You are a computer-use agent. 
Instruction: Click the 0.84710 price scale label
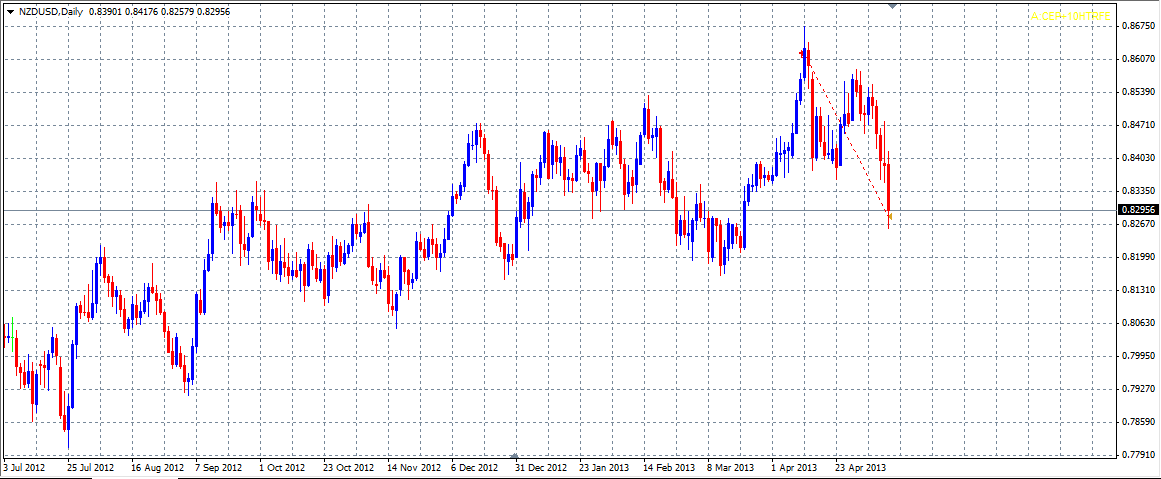[1137, 125]
